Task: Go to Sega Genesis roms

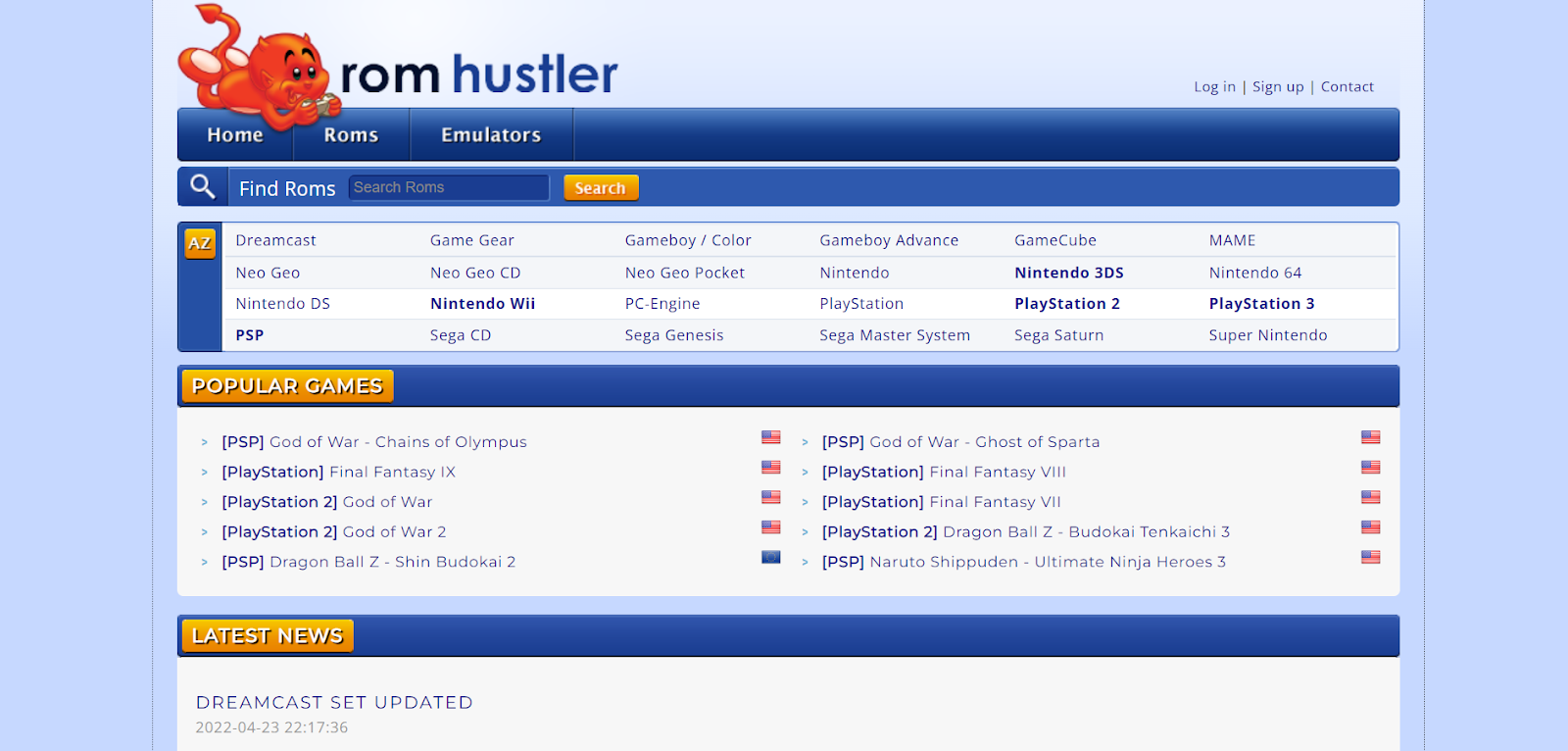Action: tap(674, 335)
